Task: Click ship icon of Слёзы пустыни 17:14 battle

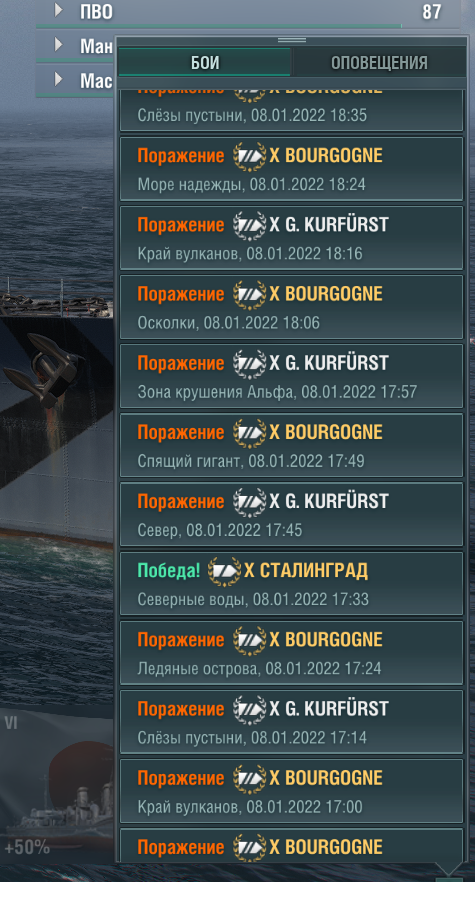Action: [250, 708]
